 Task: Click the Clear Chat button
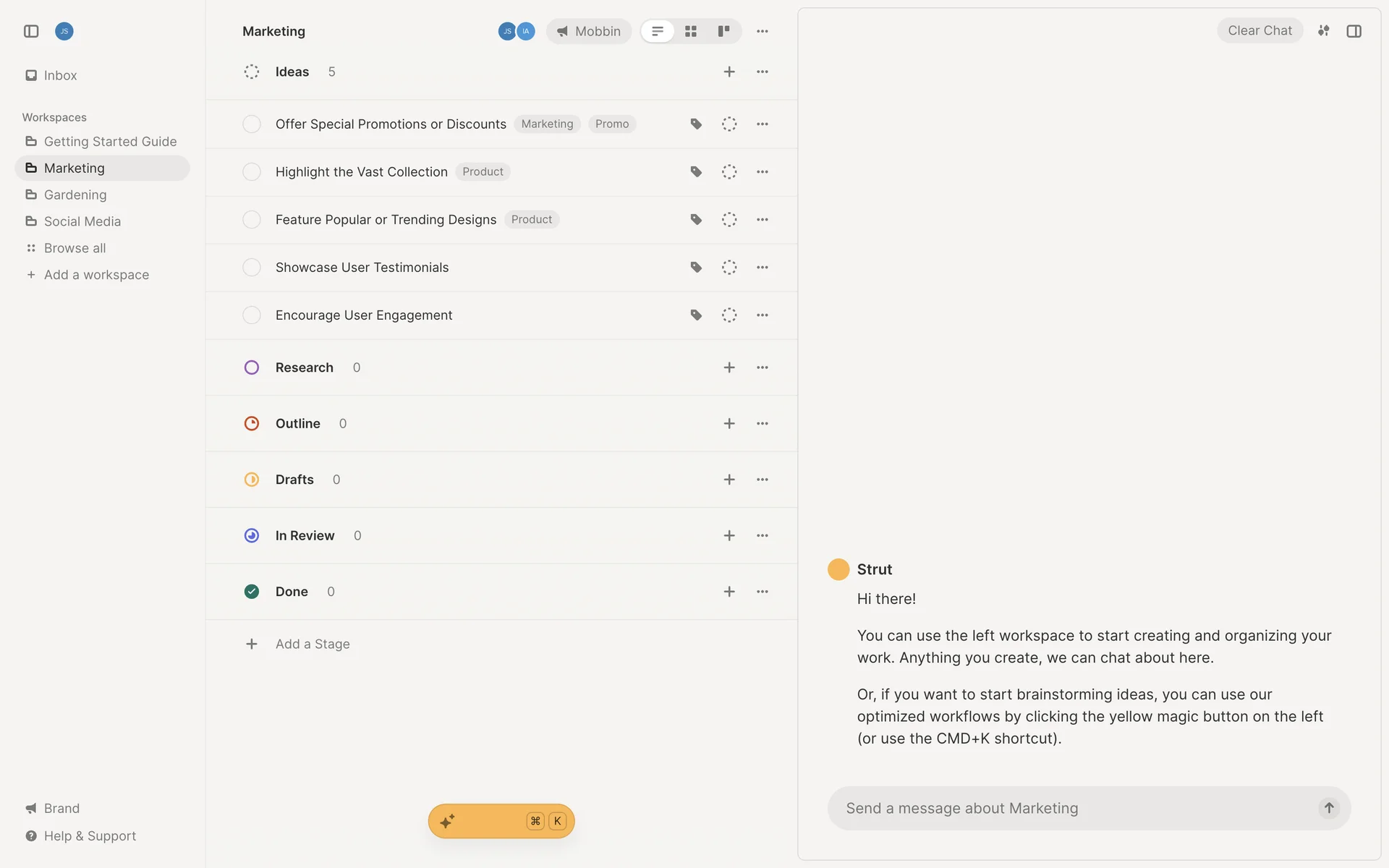click(x=1260, y=30)
